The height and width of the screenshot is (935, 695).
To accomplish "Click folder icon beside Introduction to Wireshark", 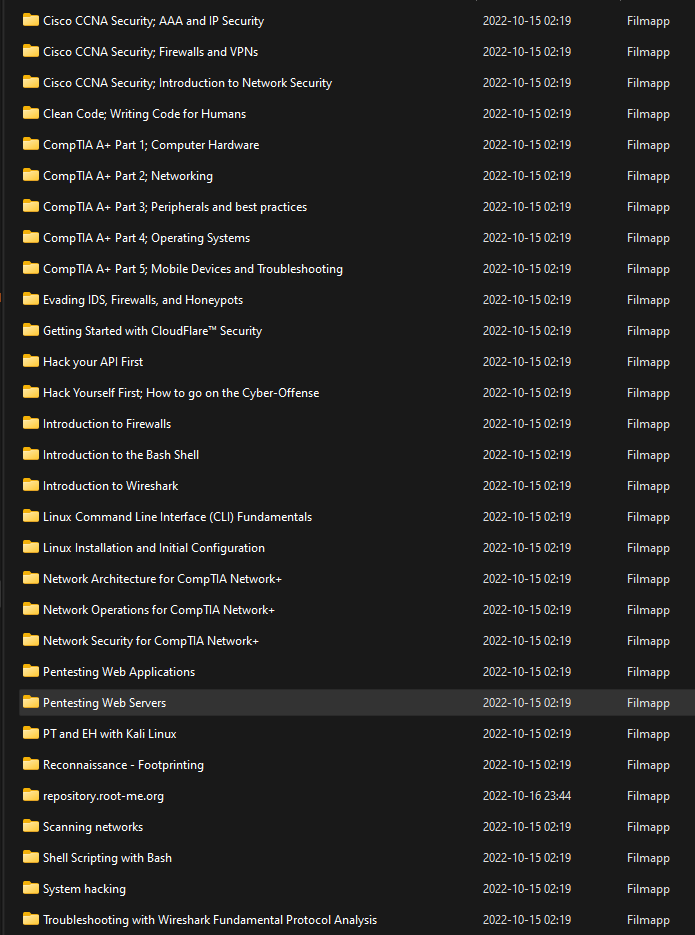I will [x=31, y=485].
